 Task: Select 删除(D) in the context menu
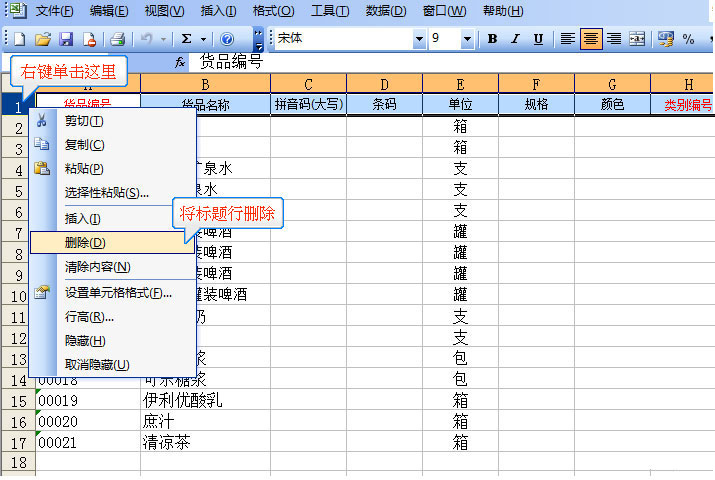point(85,242)
